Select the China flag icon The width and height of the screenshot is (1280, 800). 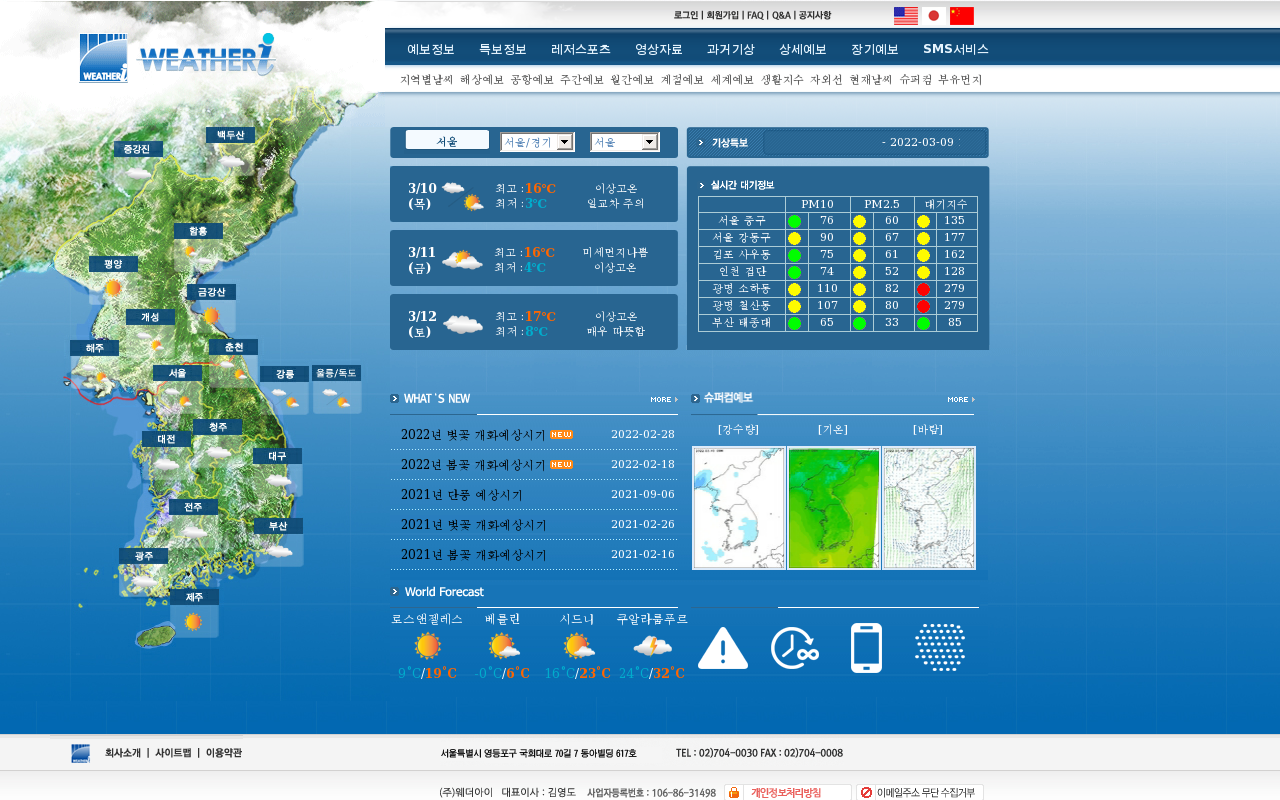pos(961,16)
